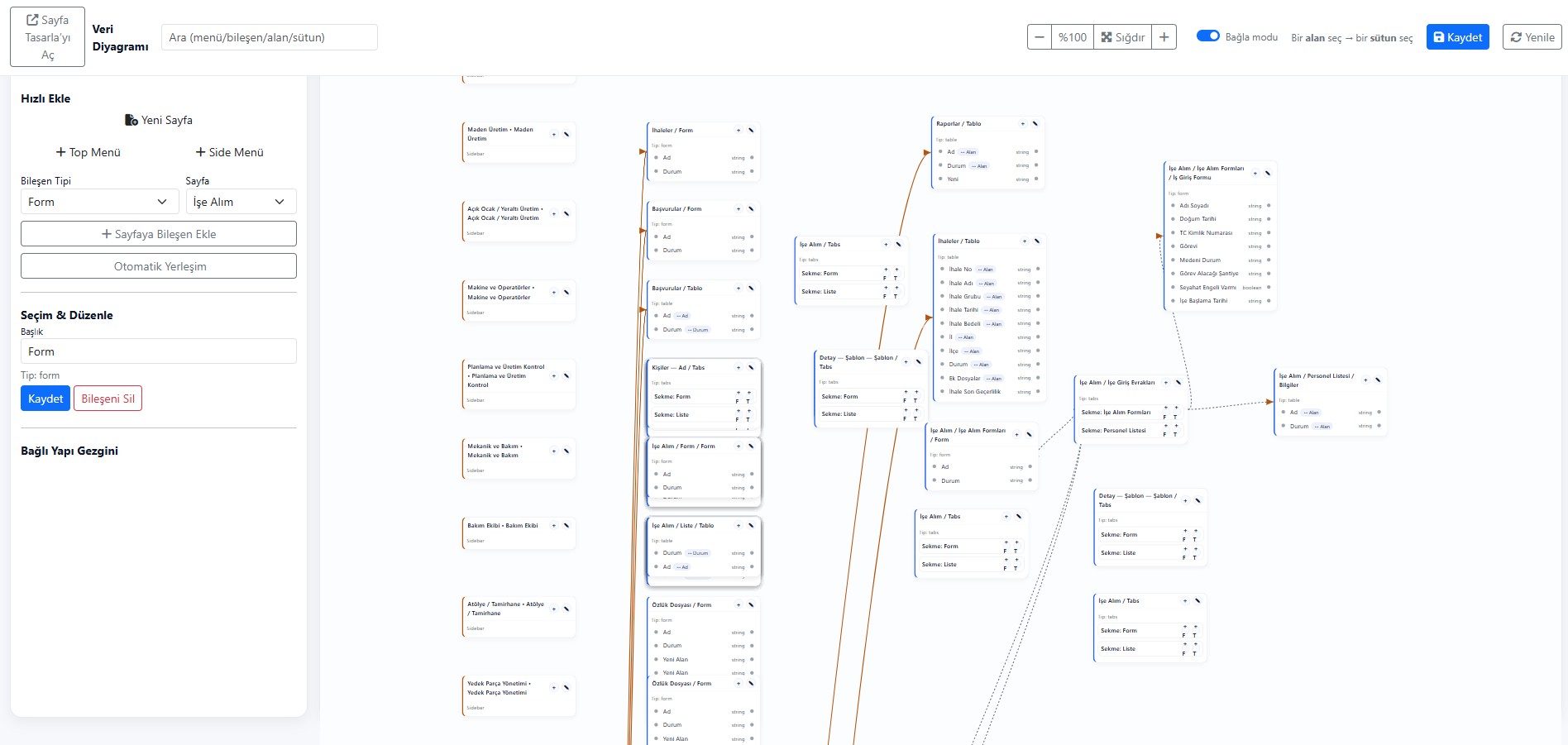Image resolution: width=1568 pixels, height=745 pixels.
Task: Click the Bileşeni Sil button
Action: 108,399
